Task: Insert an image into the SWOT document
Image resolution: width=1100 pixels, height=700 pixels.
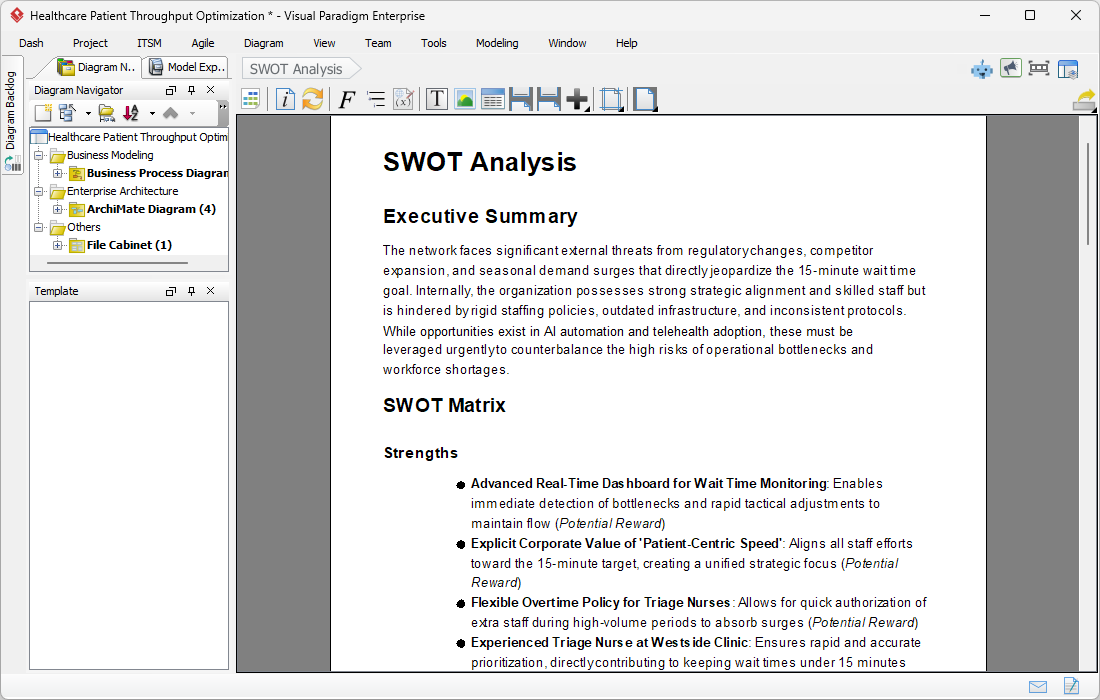Action: click(464, 99)
